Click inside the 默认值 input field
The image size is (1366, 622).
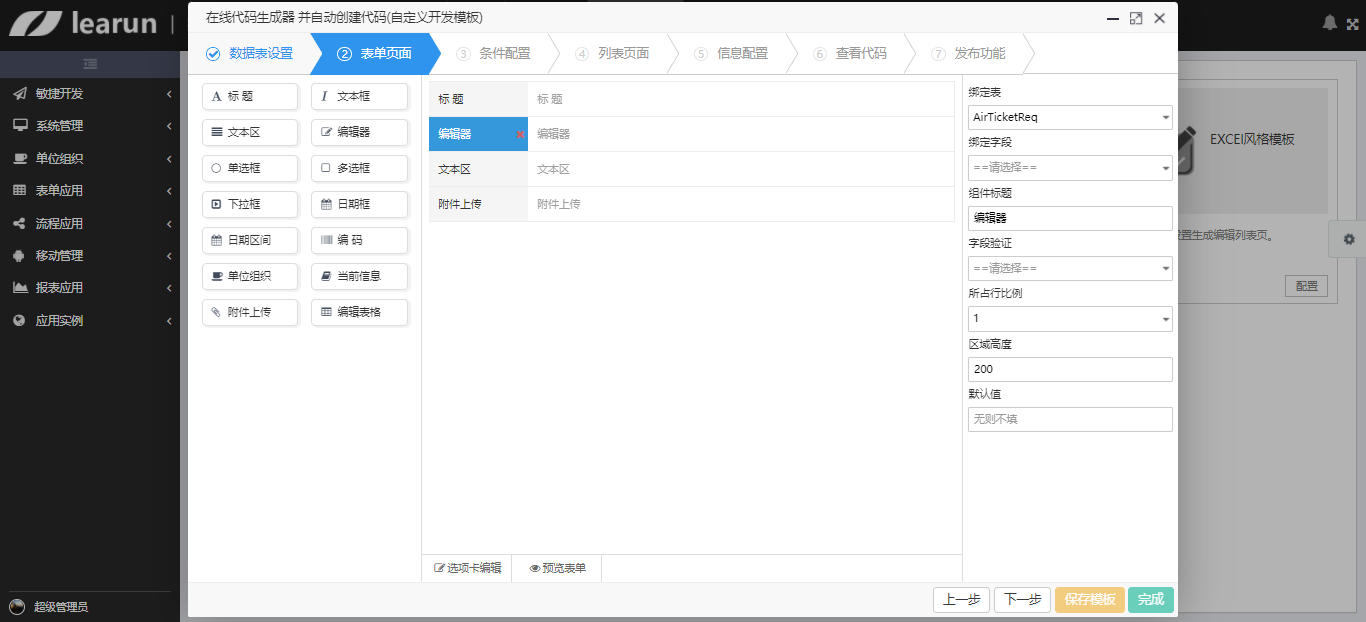1070,419
